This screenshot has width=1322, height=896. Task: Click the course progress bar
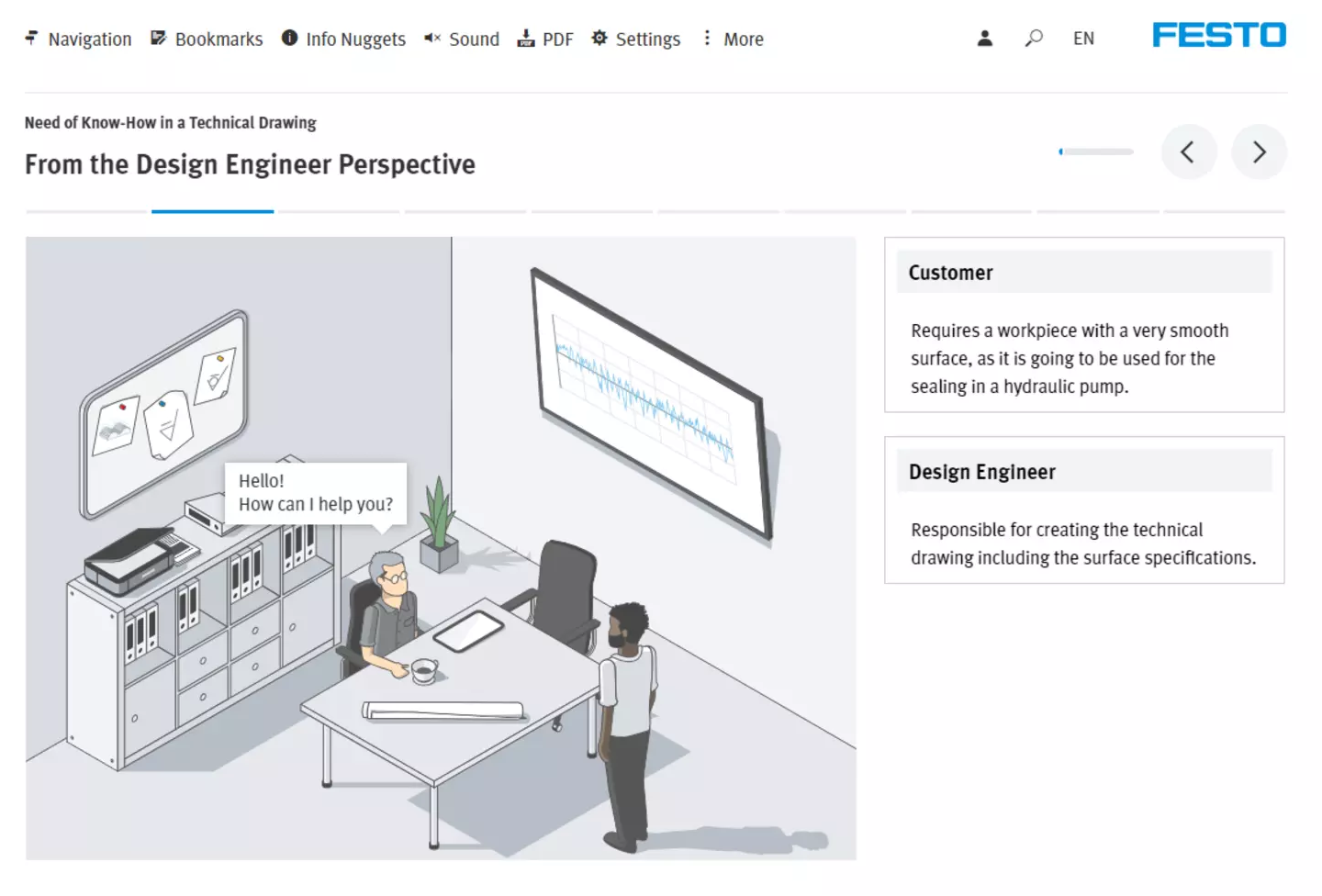click(x=1096, y=151)
